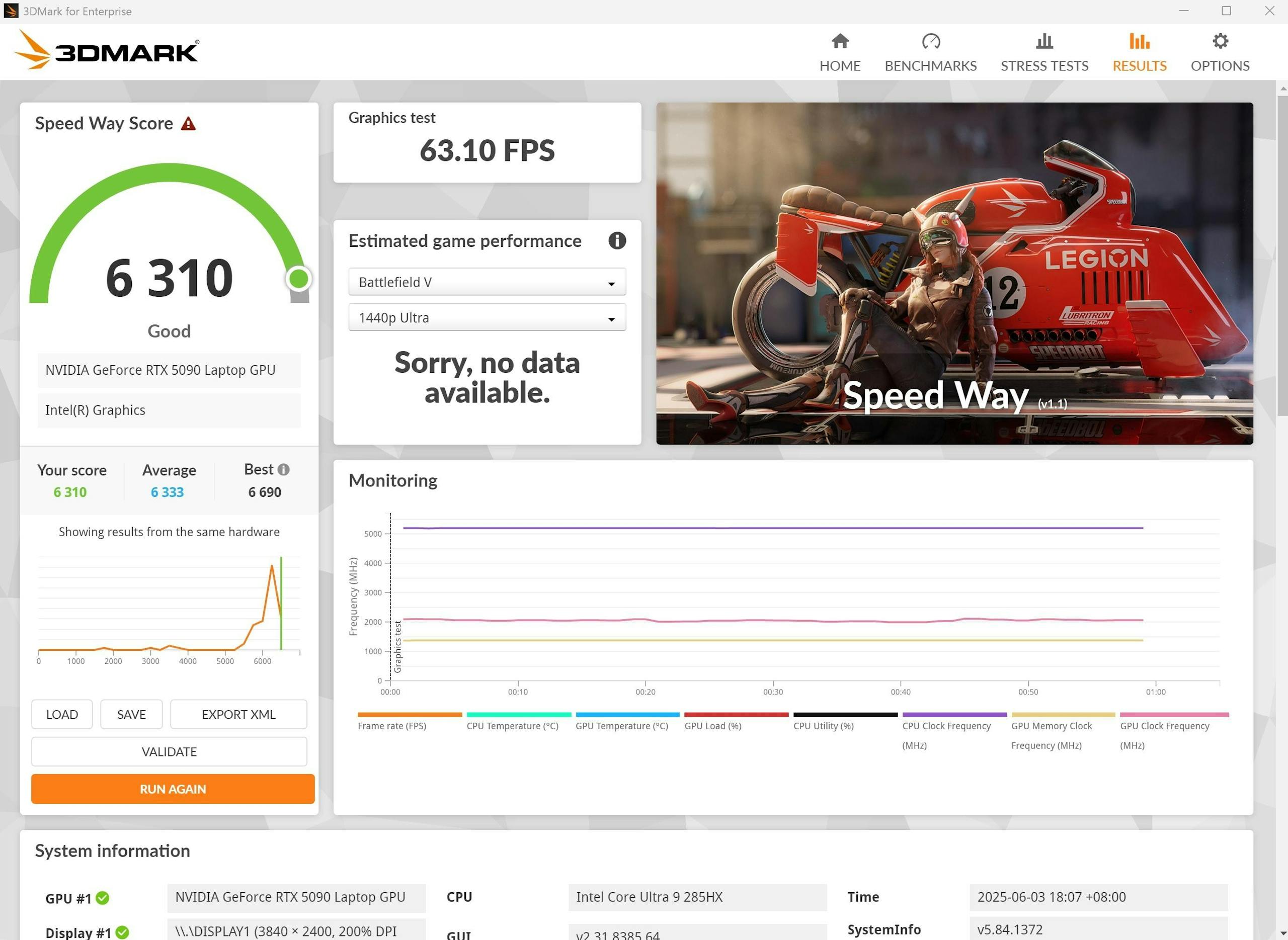Viewport: 1288px width, 940px height.
Task: Toggle GPU Memory Clock Frequency yellow swatch
Action: 1063,715
